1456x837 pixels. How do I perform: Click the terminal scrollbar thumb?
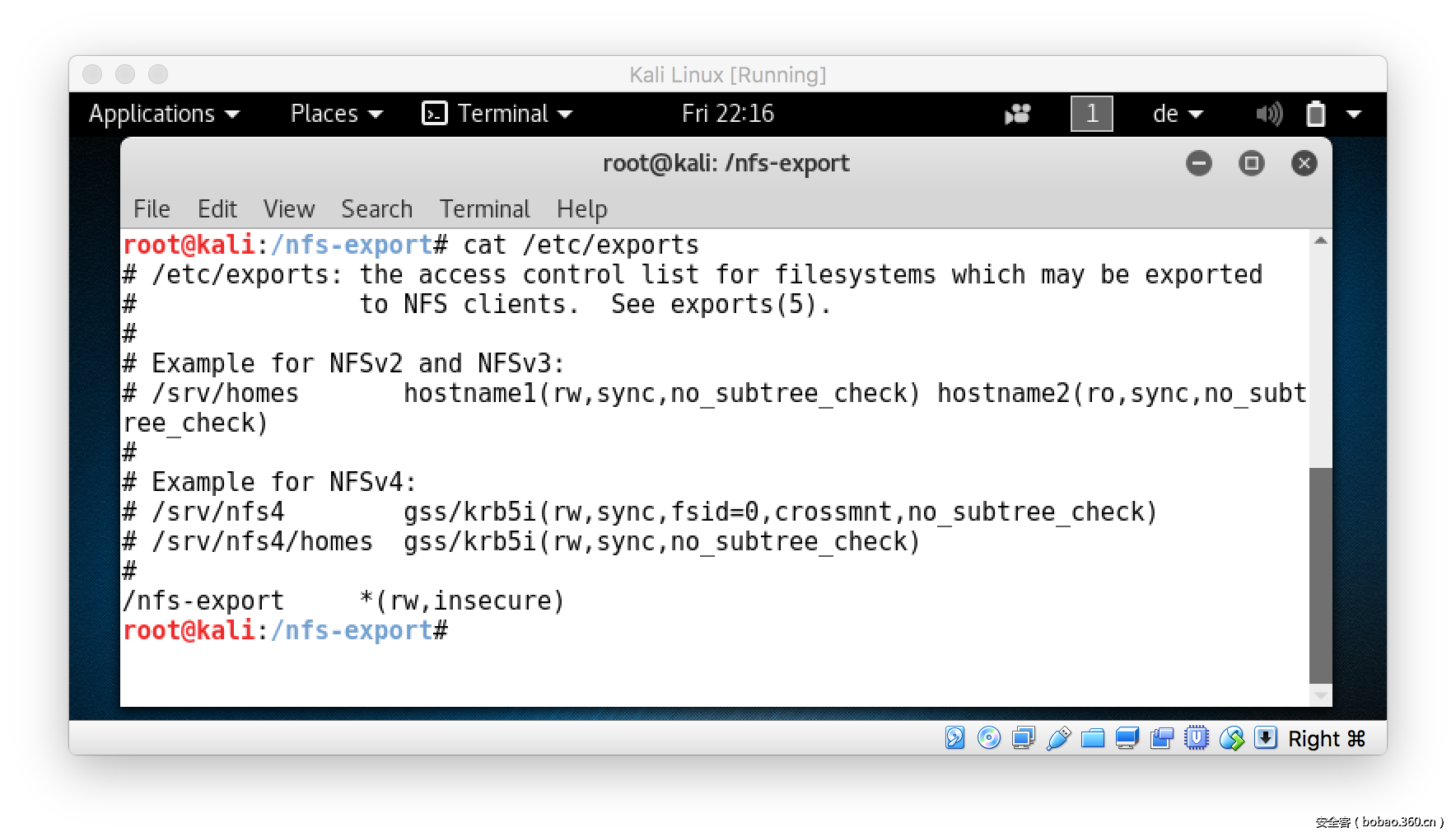tap(1321, 575)
